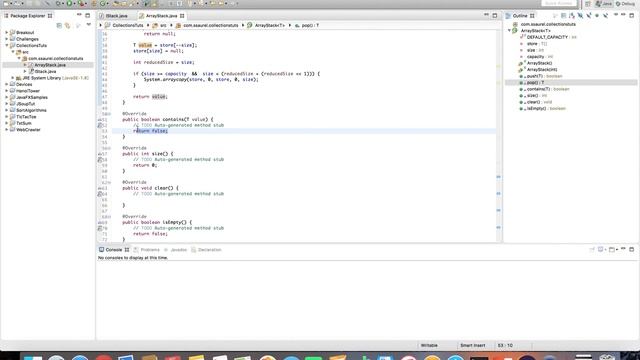
Task: Expand the Breakout project
Action: [x=7, y=32]
